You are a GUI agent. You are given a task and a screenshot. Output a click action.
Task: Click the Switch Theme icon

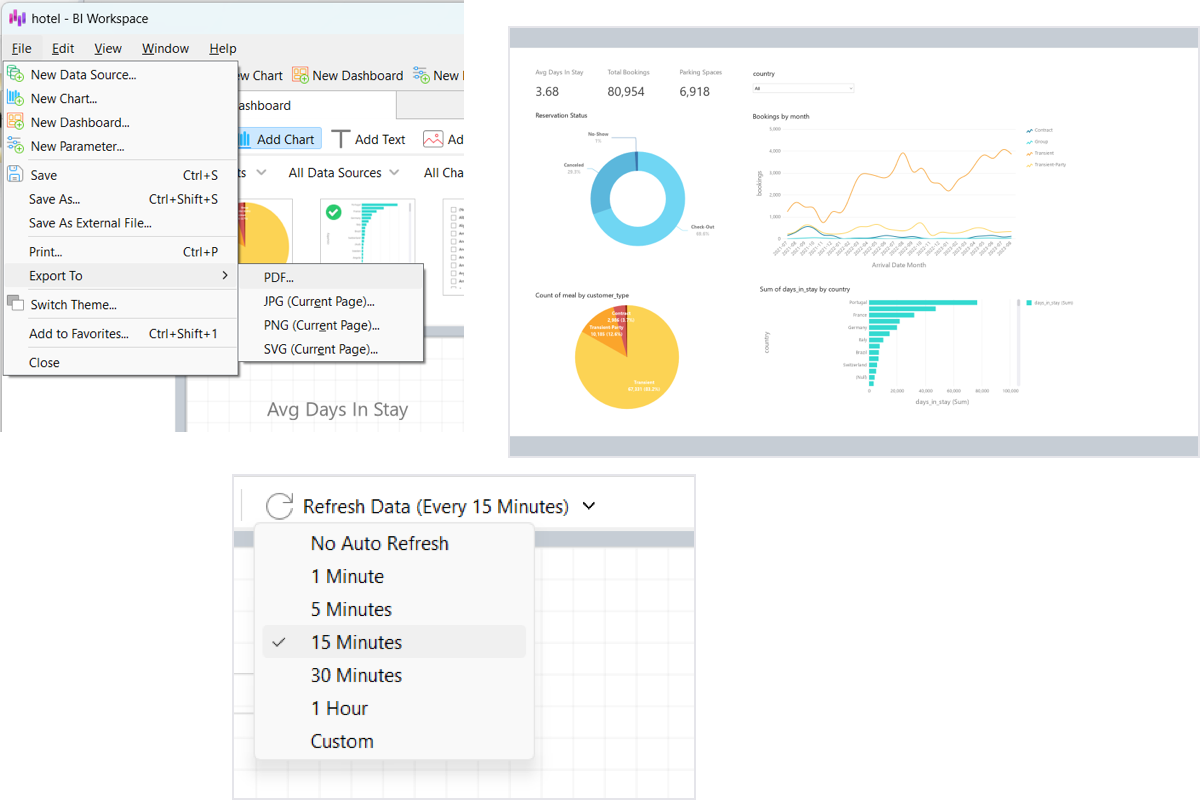tap(15, 304)
